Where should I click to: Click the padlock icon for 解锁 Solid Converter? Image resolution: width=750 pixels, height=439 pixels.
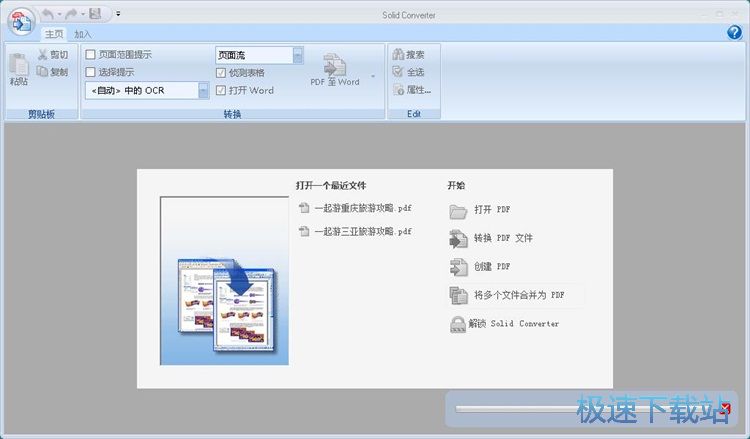[458, 324]
